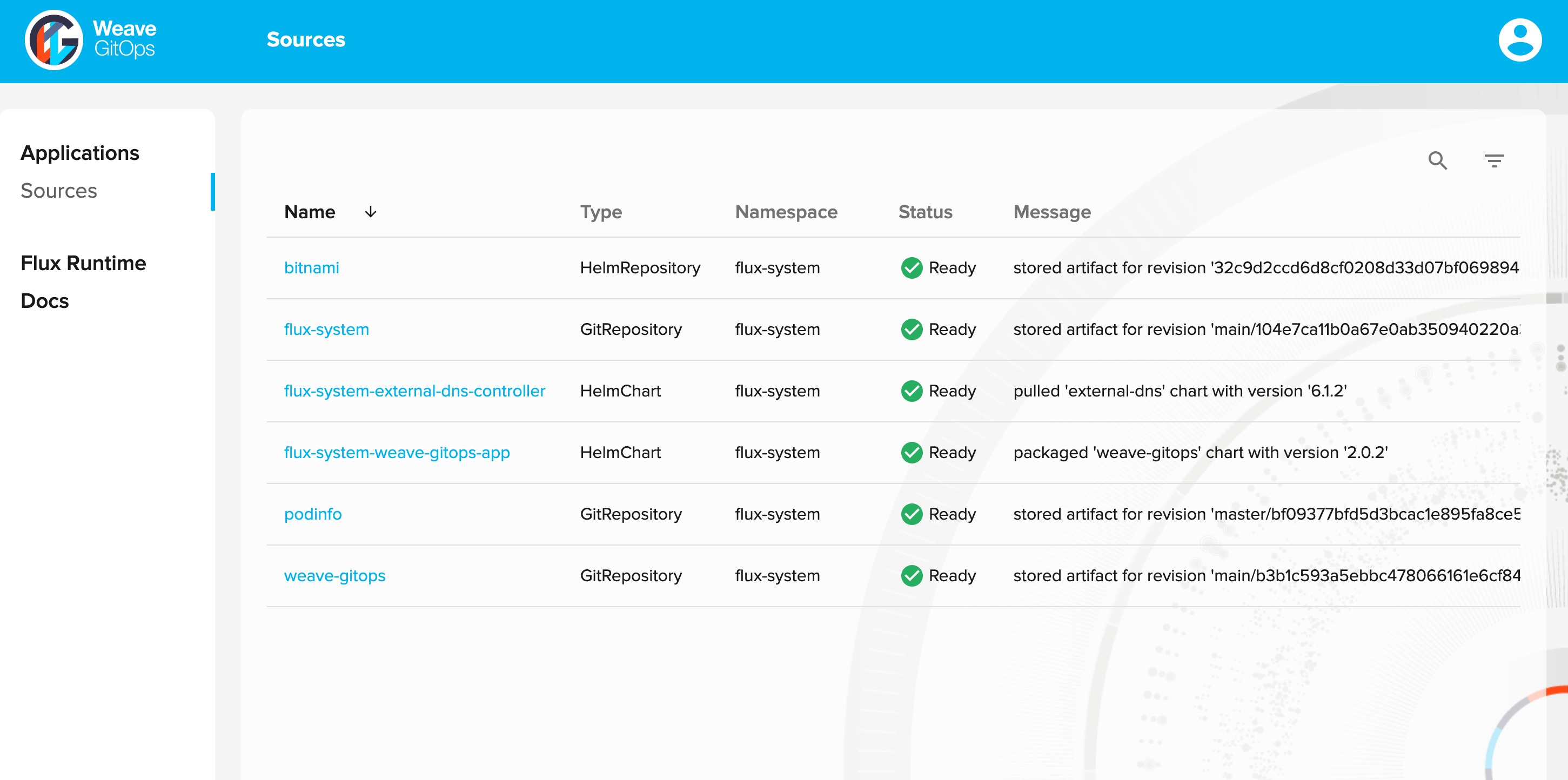This screenshot has height=780, width=1568.
Task: Go to Applications in sidebar
Action: coord(80,153)
